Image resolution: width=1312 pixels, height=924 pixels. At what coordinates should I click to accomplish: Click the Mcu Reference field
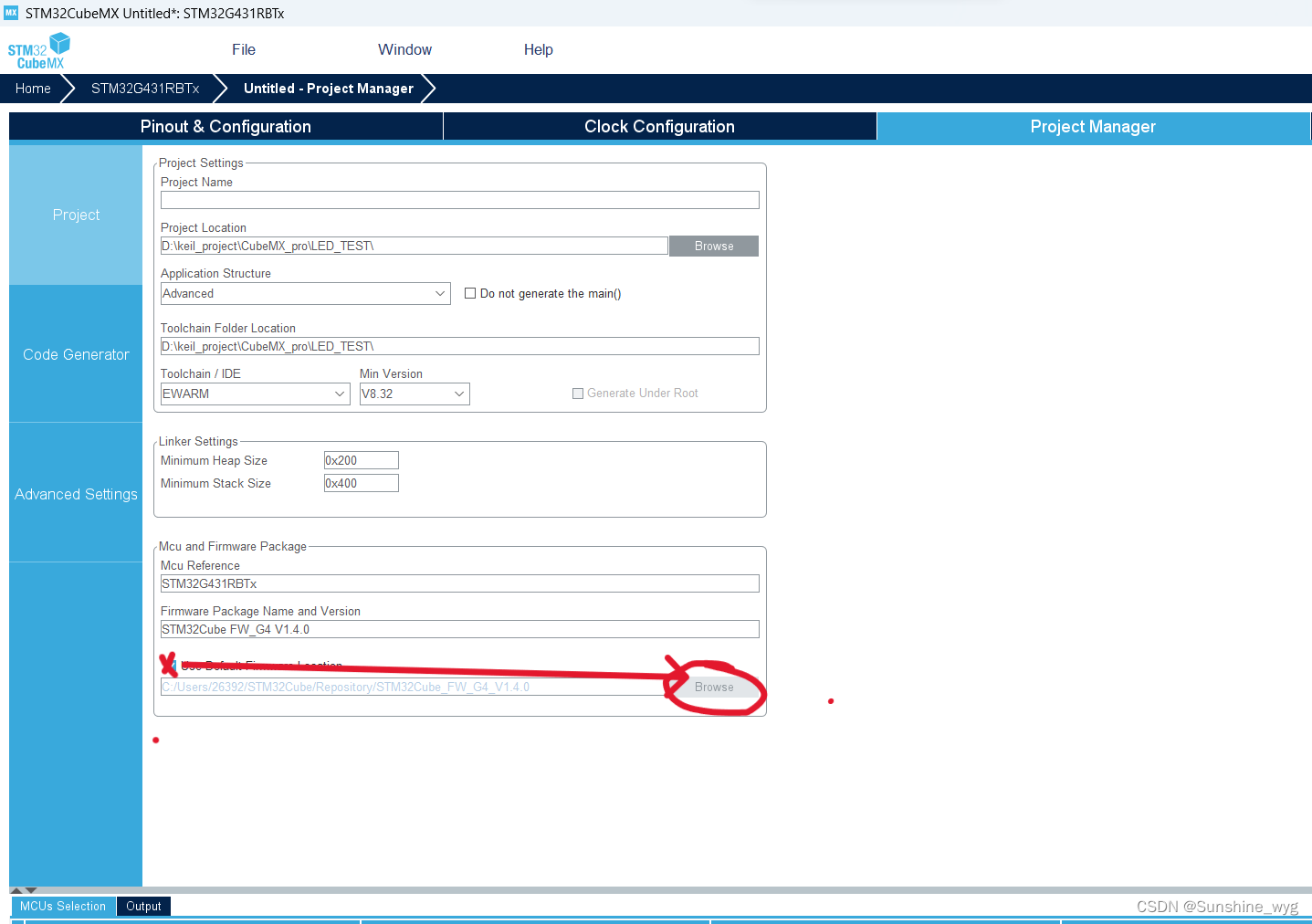click(460, 583)
